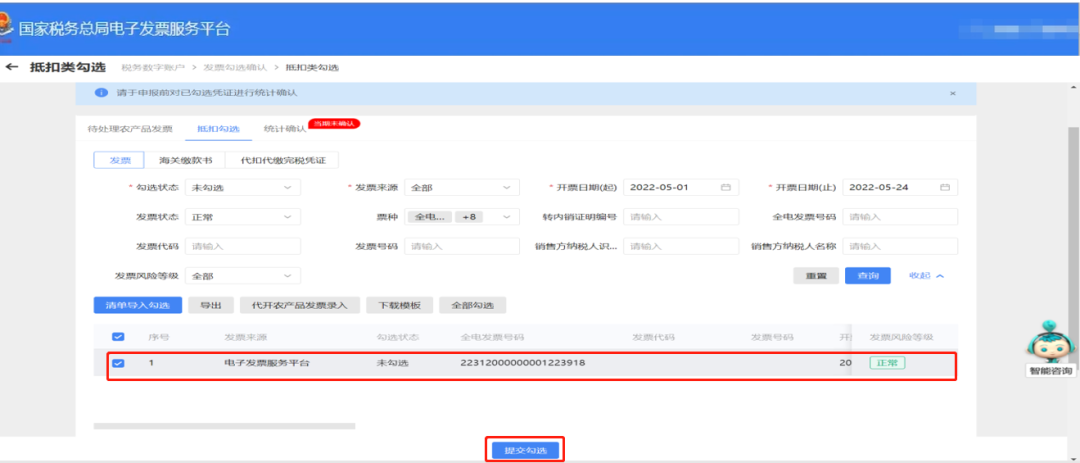Toggle the select-all checkbox in table header
Screen dimensions: 1080x463
click(118, 337)
